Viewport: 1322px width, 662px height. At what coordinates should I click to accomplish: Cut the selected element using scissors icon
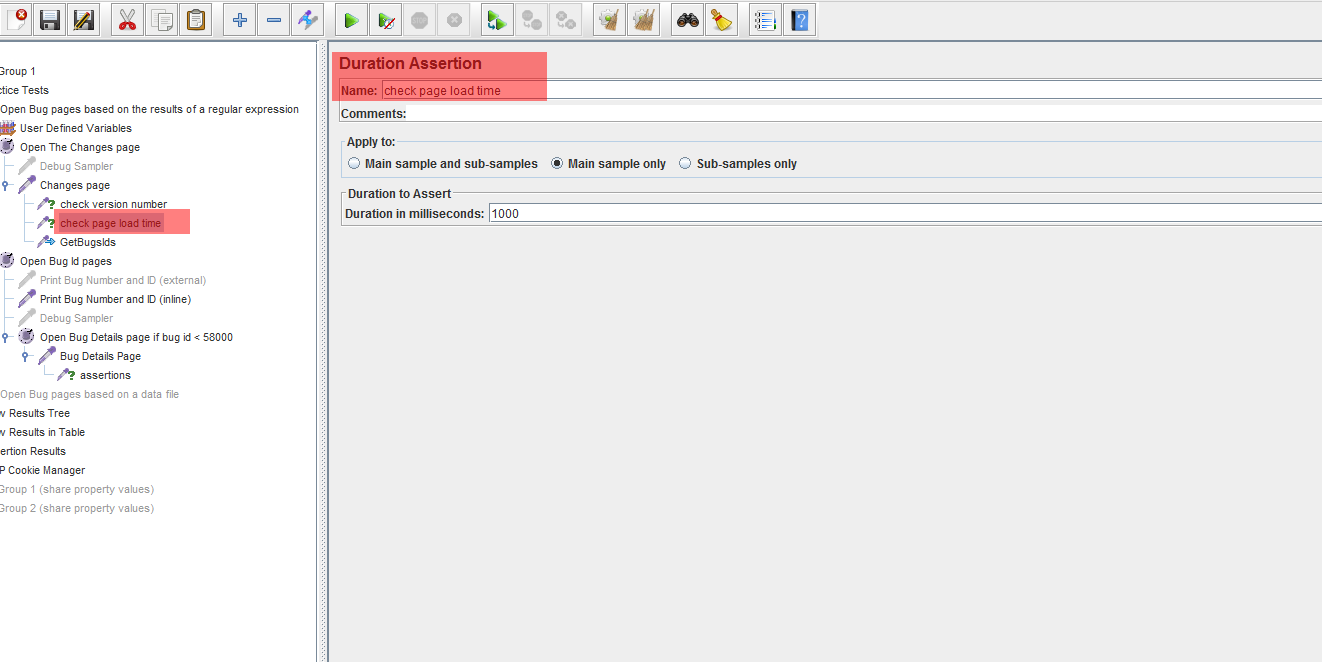(x=125, y=19)
